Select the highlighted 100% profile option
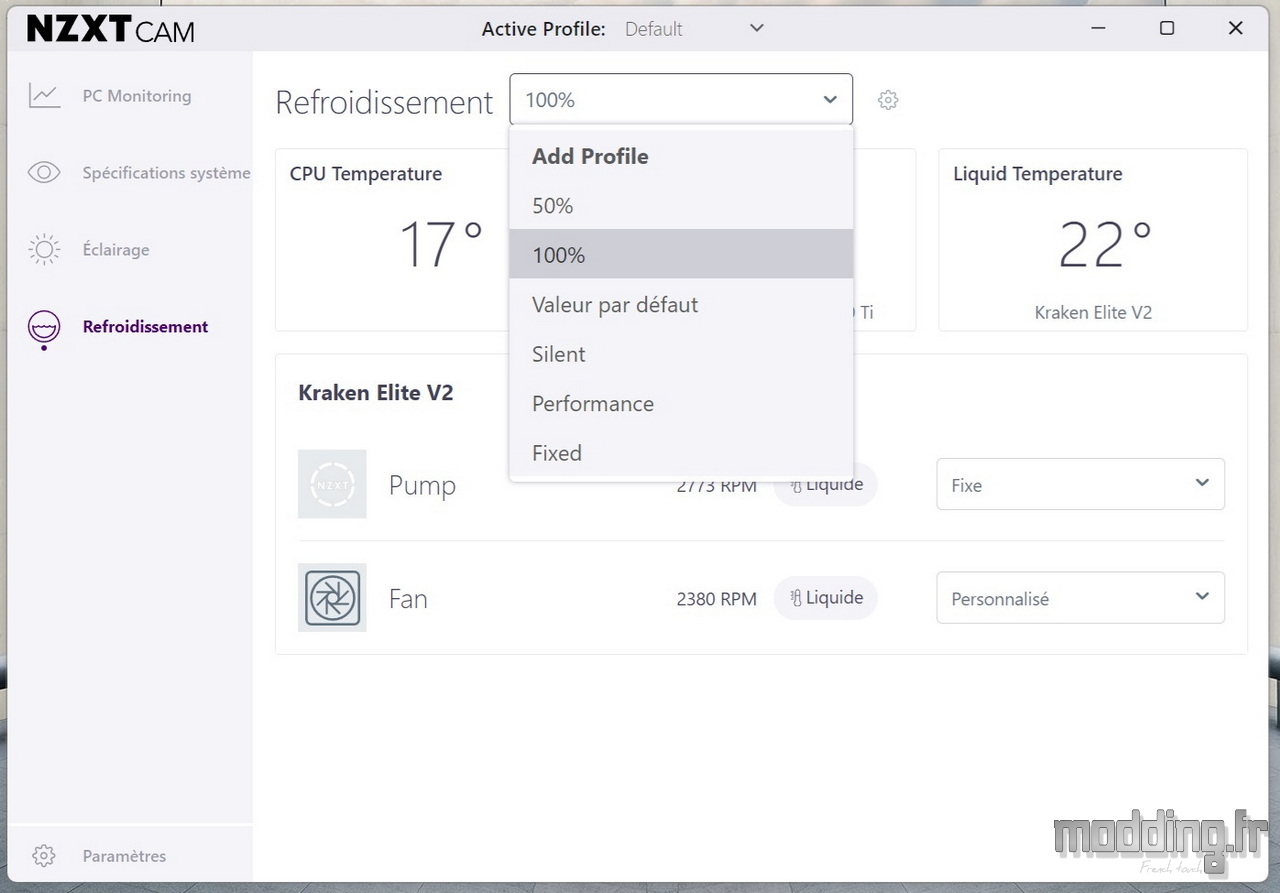The height and width of the screenshot is (893, 1280). tap(681, 254)
